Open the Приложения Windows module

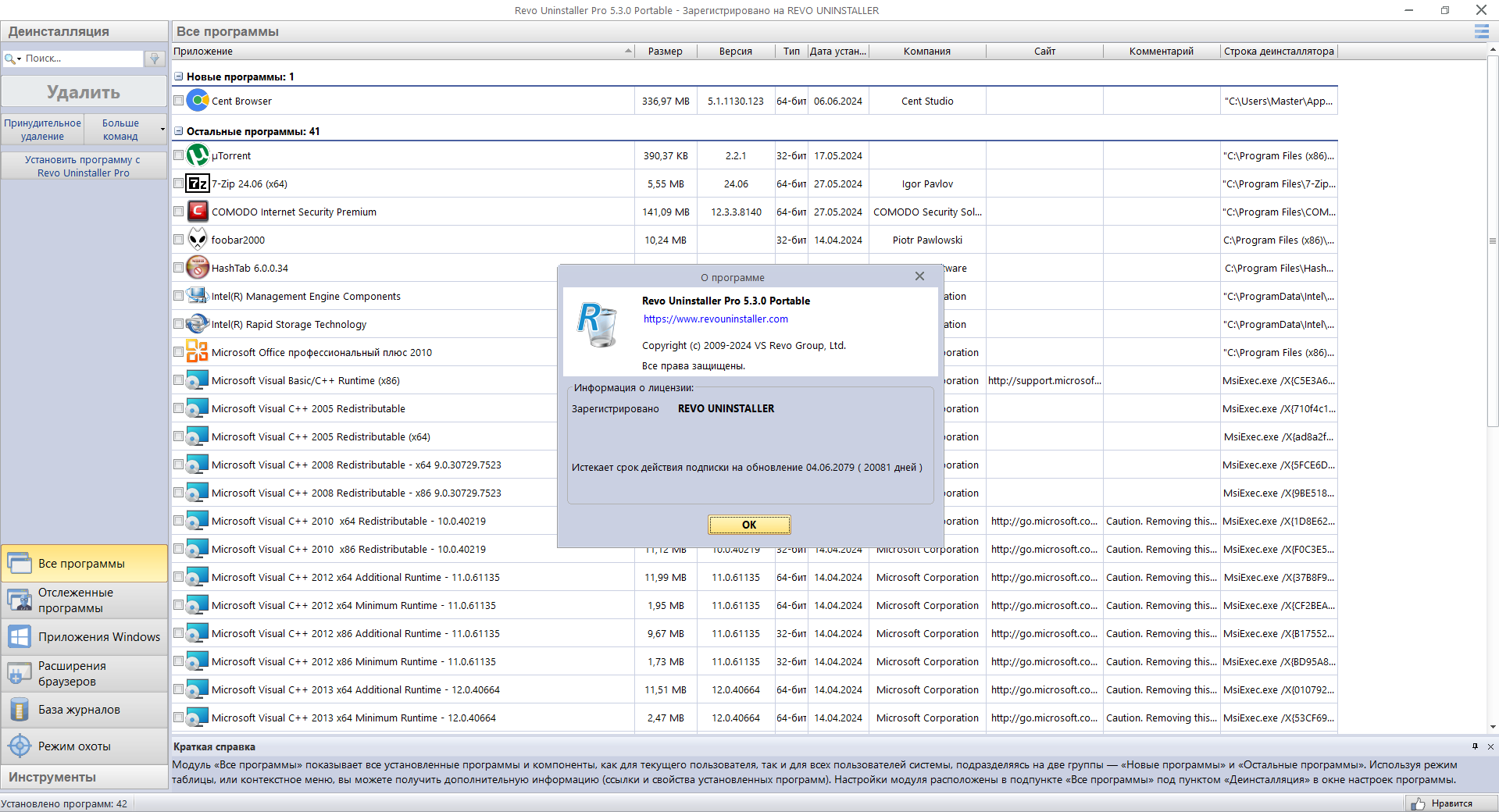tap(84, 636)
